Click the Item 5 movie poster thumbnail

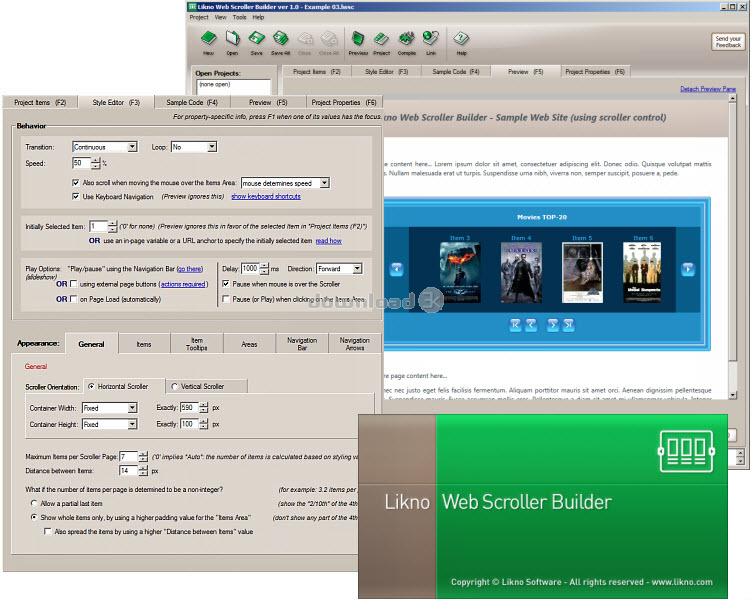tap(582, 272)
